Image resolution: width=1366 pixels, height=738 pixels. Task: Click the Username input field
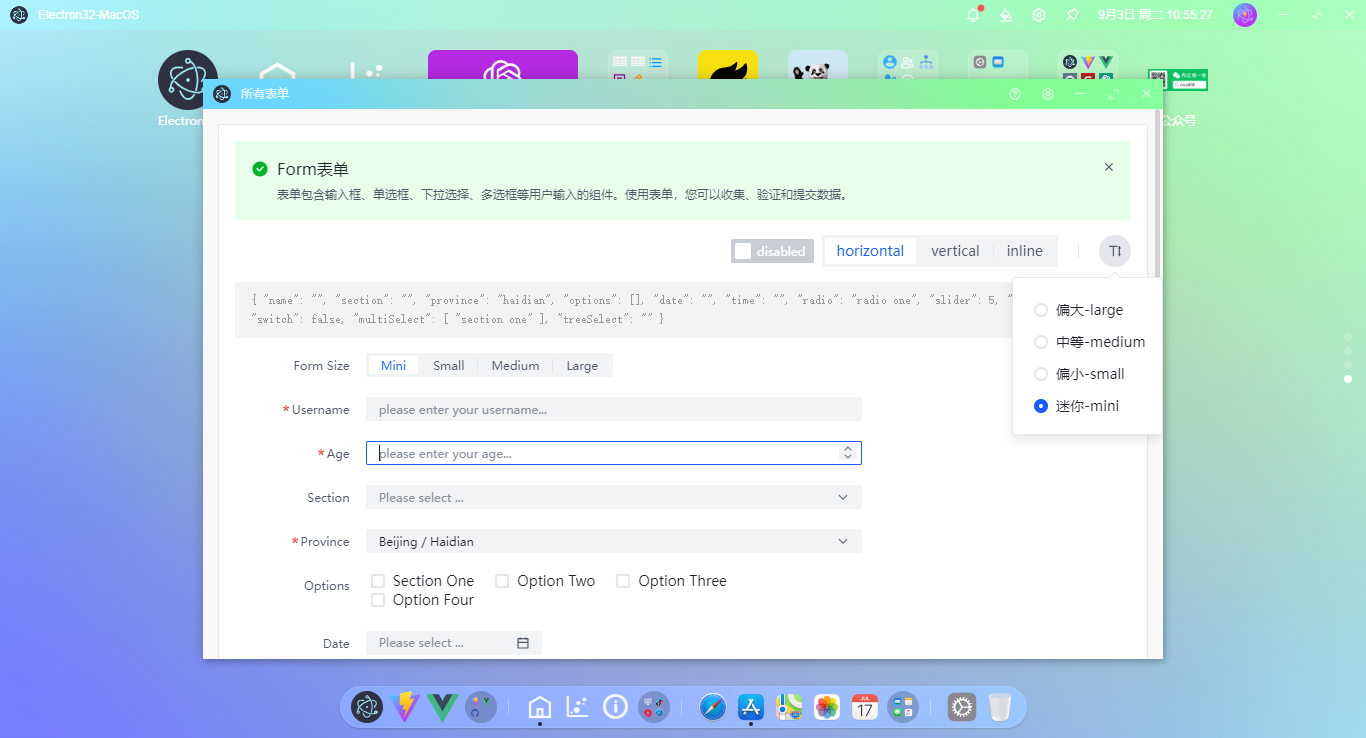[x=613, y=409]
